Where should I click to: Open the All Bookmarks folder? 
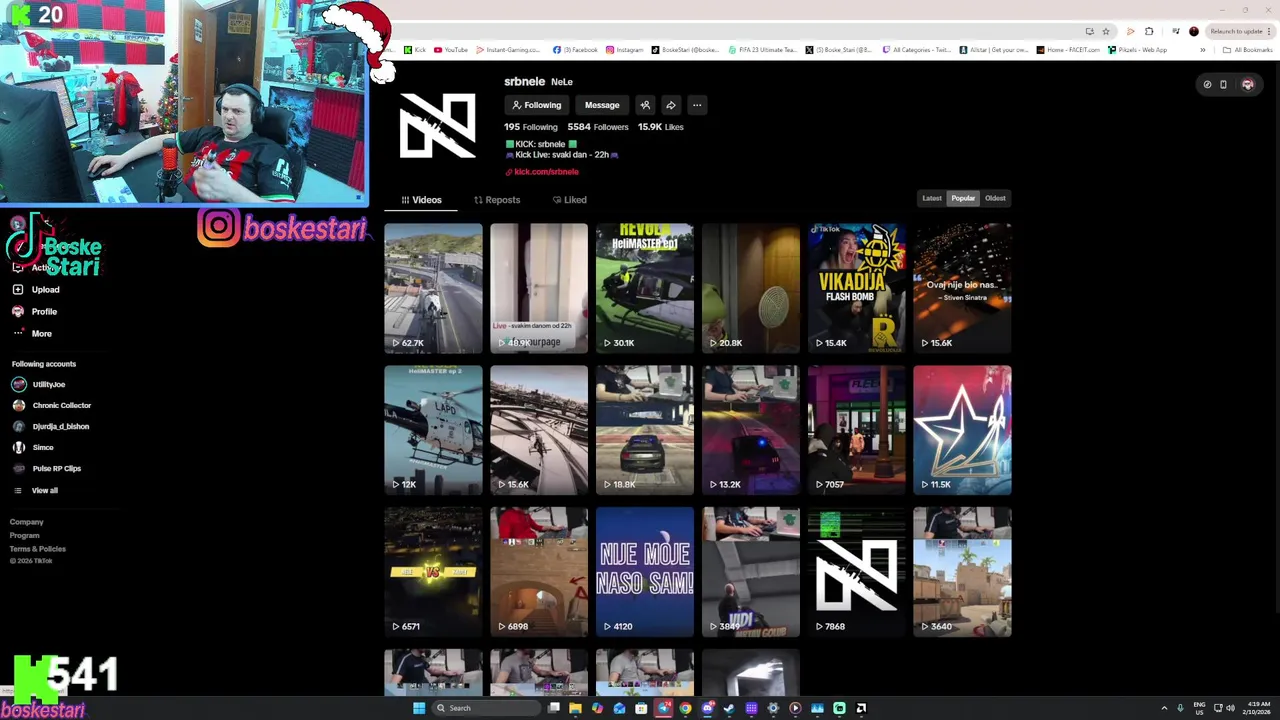1248,50
